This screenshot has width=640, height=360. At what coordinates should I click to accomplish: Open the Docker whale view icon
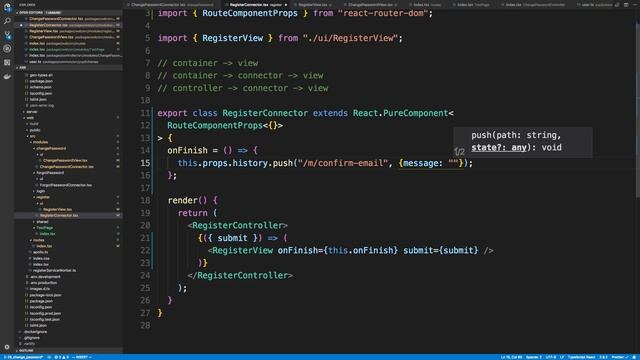[x=7, y=76]
